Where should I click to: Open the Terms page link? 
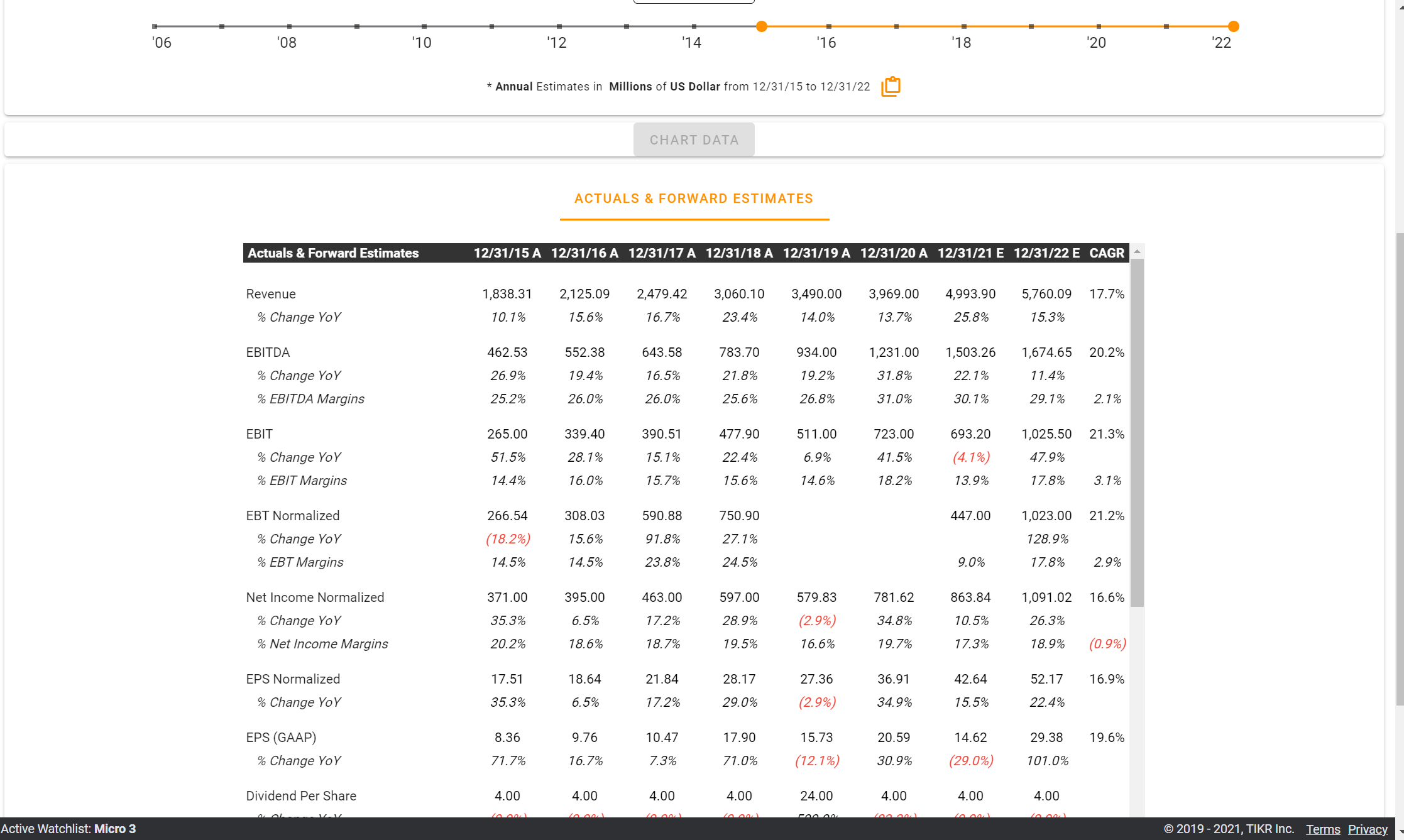tap(1323, 829)
